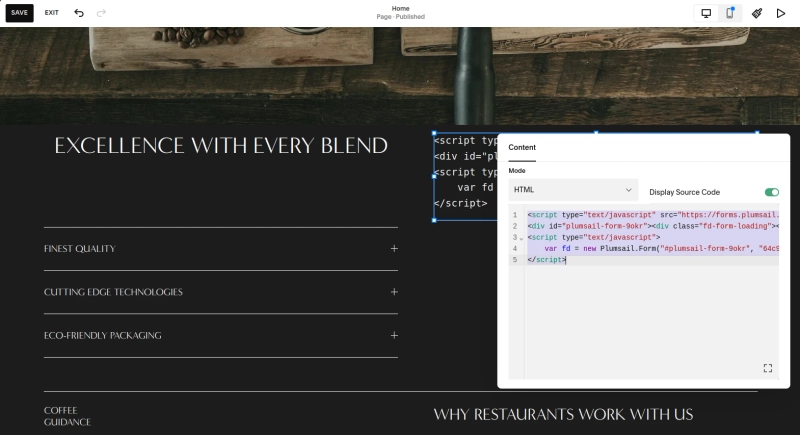The width and height of the screenshot is (800, 435).
Task: Click the code block on the page canvas
Action: [x=465, y=176]
